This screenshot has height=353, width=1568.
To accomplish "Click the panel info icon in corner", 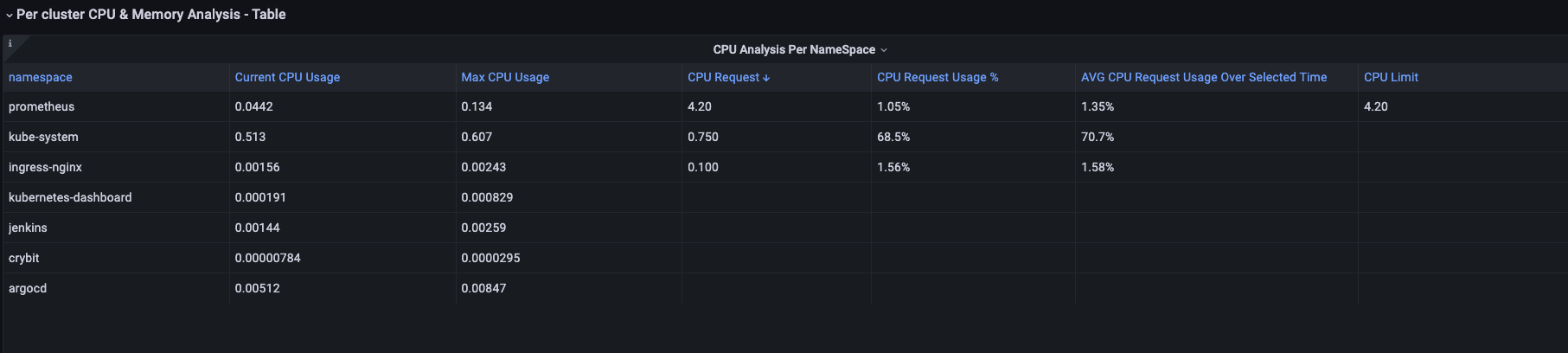I will pyautogui.click(x=10, y=43).
